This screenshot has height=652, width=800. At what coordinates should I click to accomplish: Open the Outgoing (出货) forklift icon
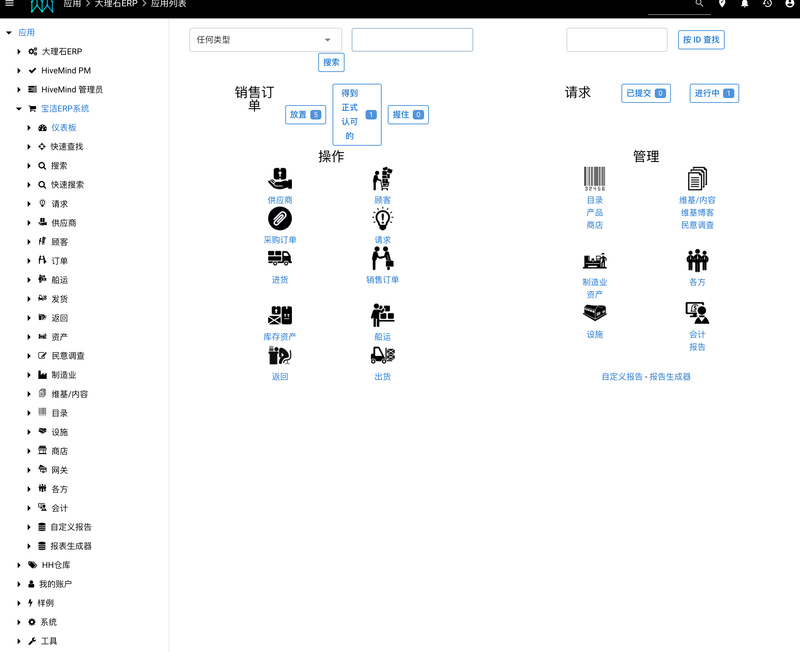tap(382, 355)
